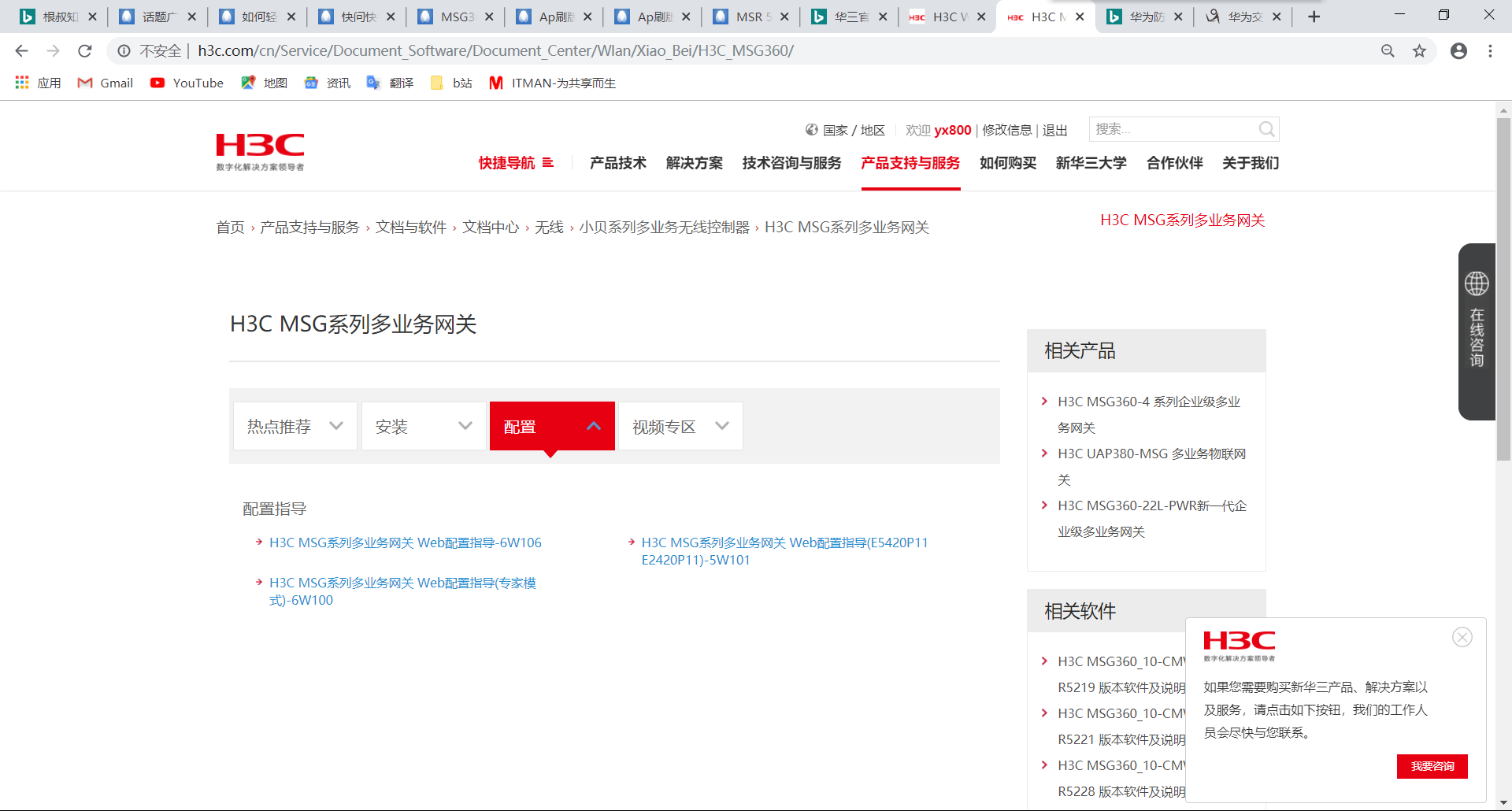Open the 技术咨询与服务 menu

791,163
